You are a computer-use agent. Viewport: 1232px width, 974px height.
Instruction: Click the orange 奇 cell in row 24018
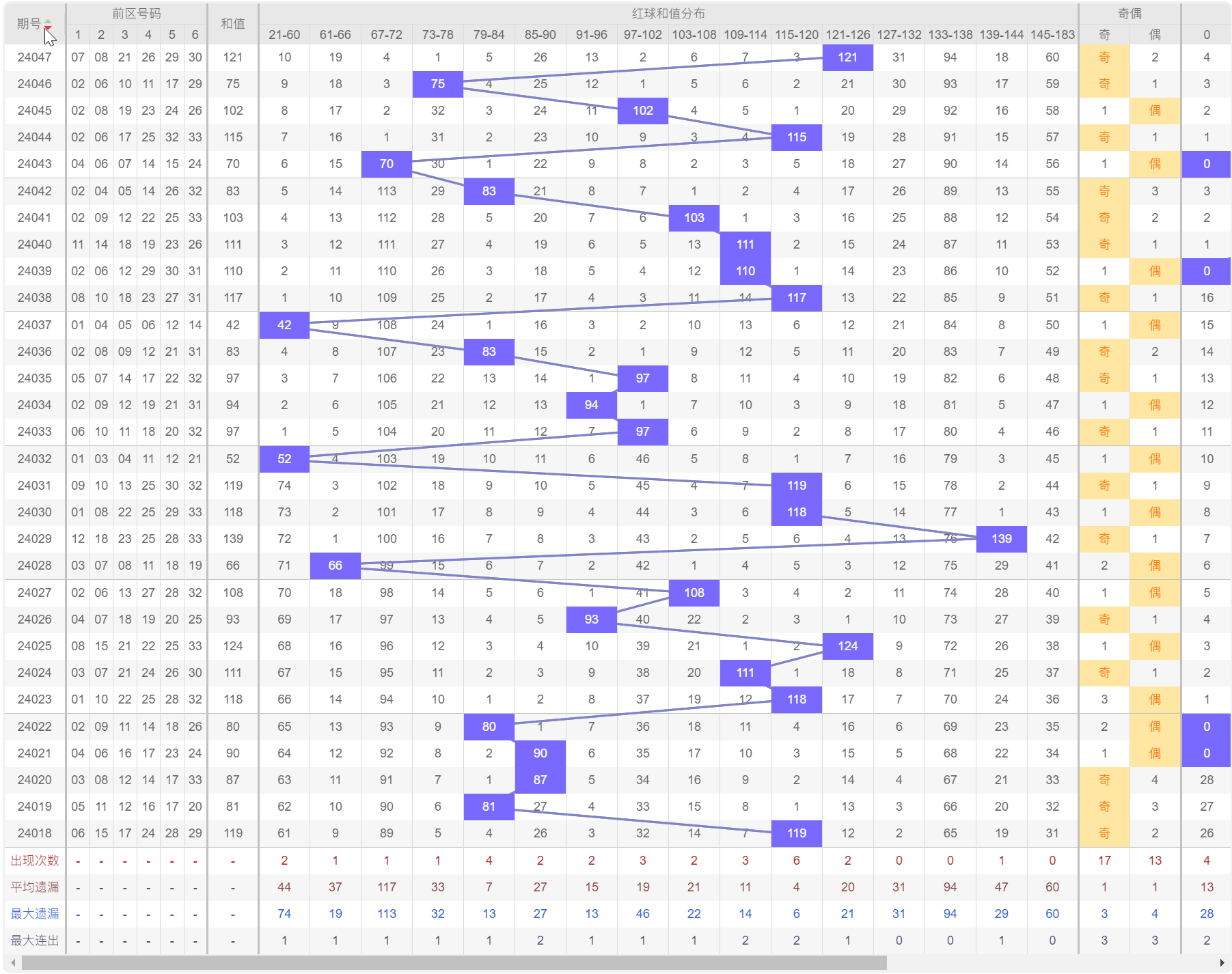point(1104,833)
